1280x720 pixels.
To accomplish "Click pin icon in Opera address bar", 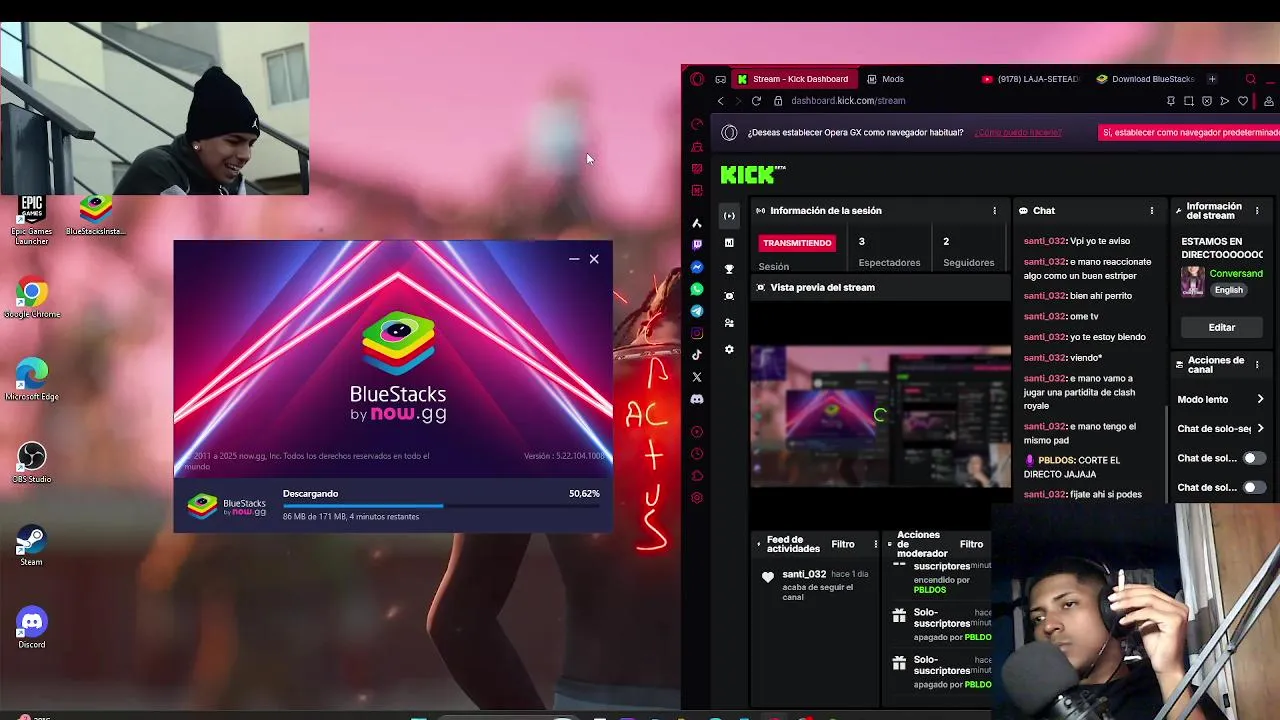I will click(1171, 101).
